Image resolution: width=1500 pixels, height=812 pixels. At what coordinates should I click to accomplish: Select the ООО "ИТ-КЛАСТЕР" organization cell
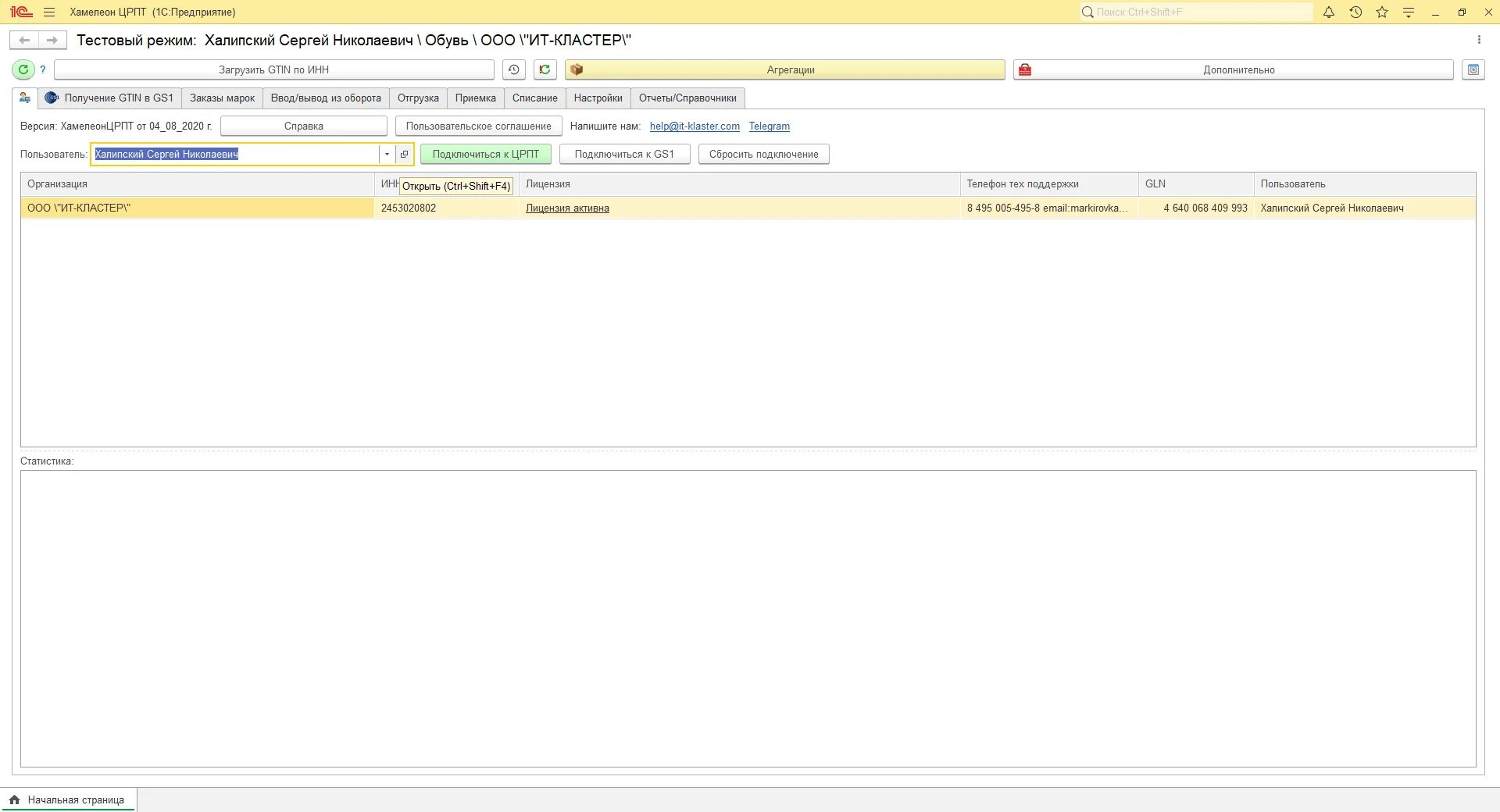tap(198, 208)
